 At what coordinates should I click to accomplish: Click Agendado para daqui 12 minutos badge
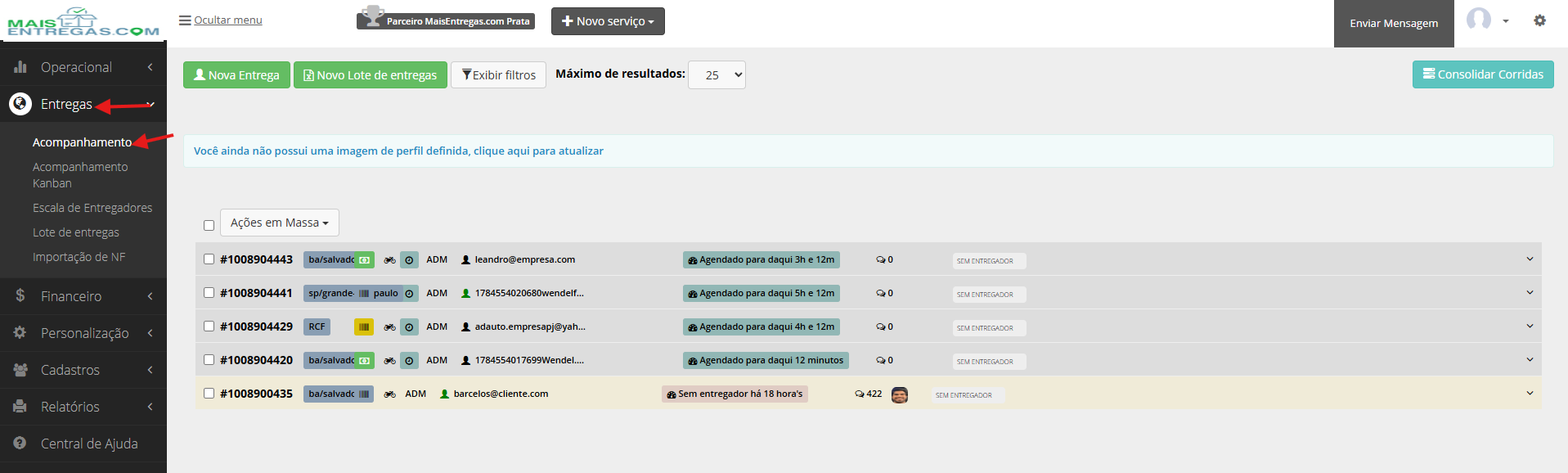click(x=766, y=361)
